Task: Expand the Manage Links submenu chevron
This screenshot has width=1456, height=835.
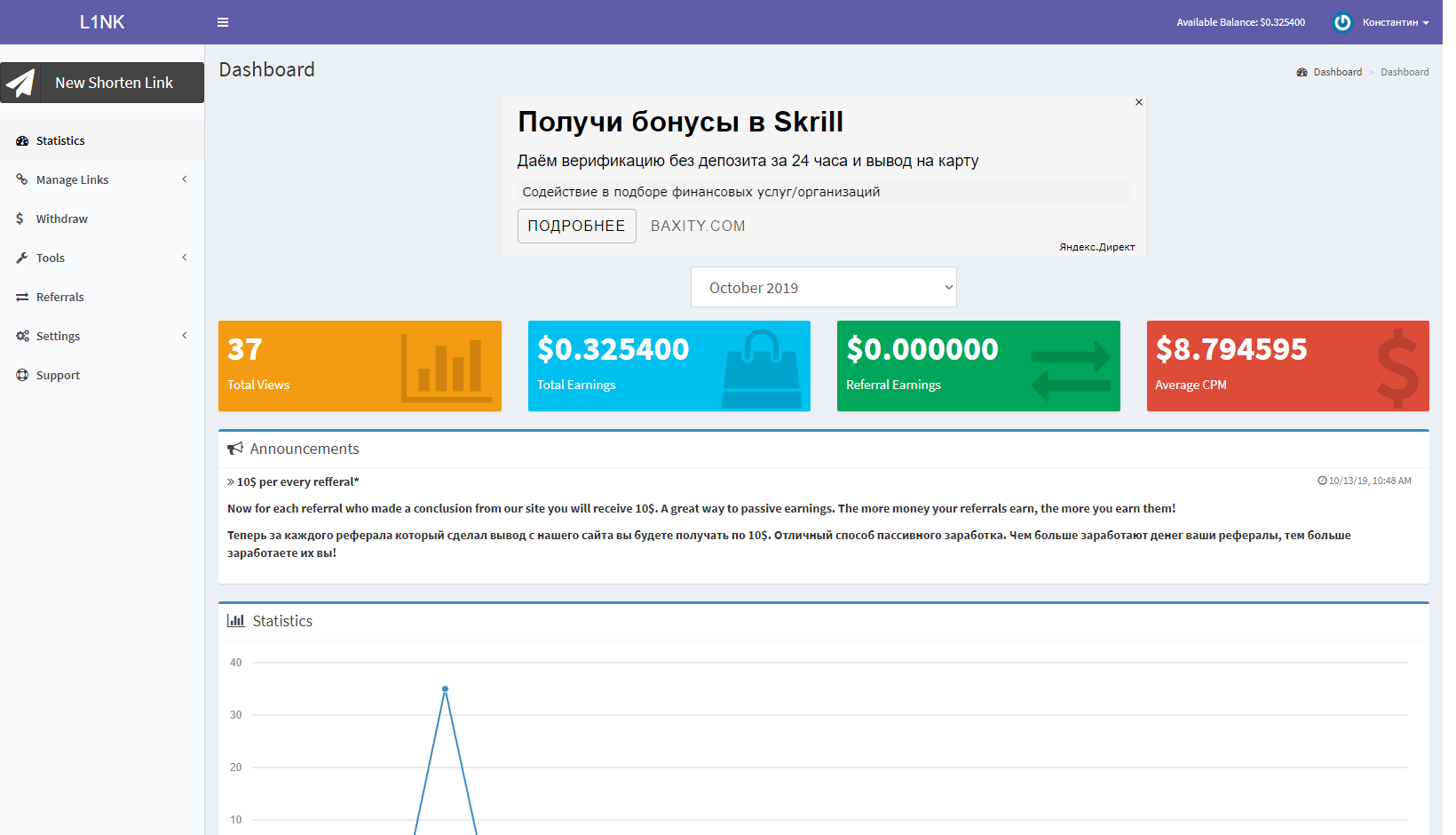Action: [185, 179]
